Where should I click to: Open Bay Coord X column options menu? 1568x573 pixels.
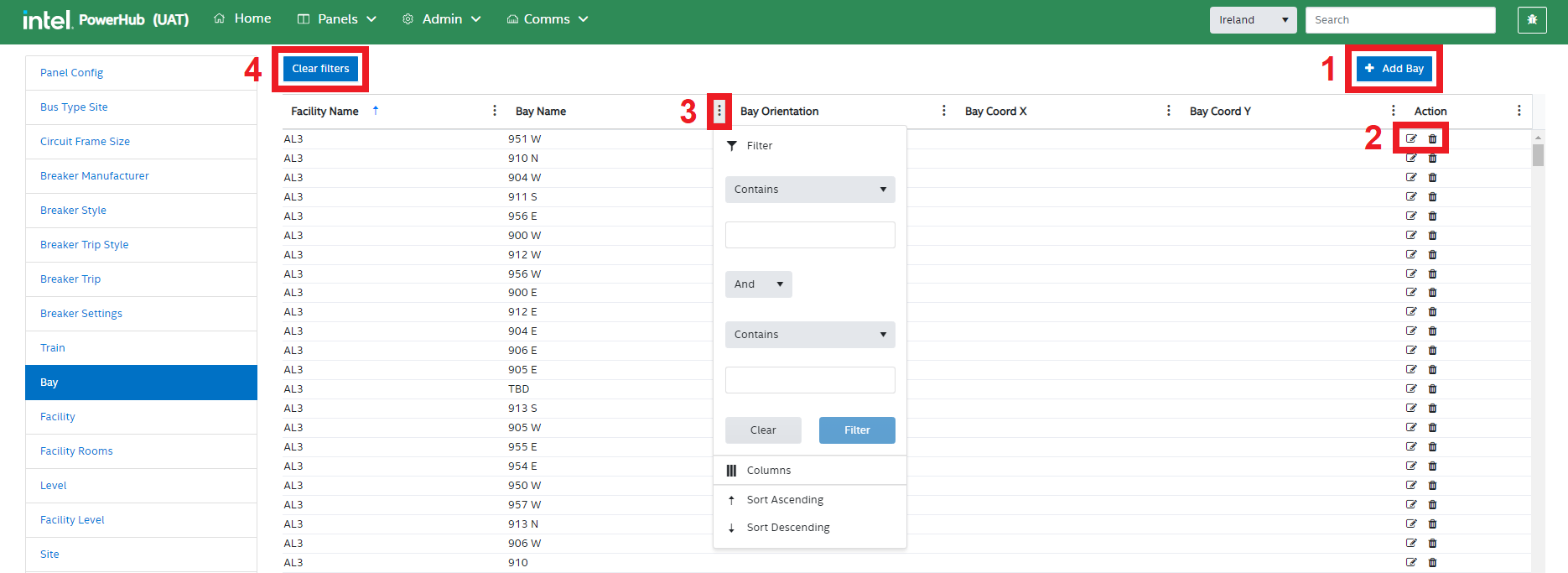point(1168,111)
